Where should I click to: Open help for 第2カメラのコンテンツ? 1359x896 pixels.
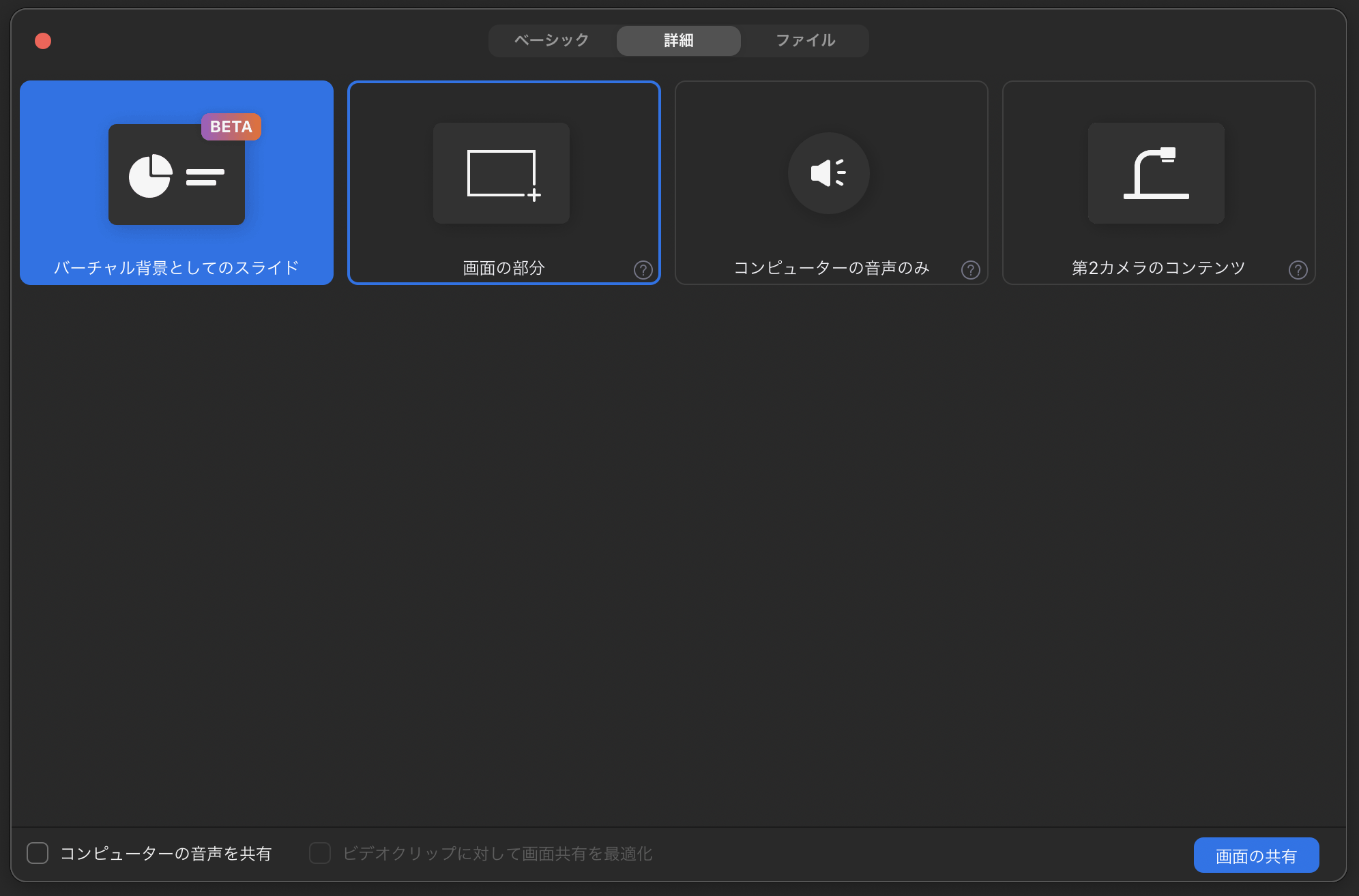(x=1298, y=270)
